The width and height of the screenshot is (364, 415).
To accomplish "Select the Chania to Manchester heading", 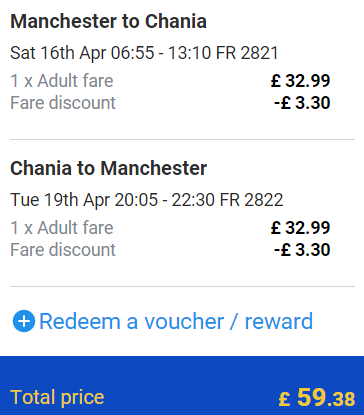I will click(x=108, y=168).
